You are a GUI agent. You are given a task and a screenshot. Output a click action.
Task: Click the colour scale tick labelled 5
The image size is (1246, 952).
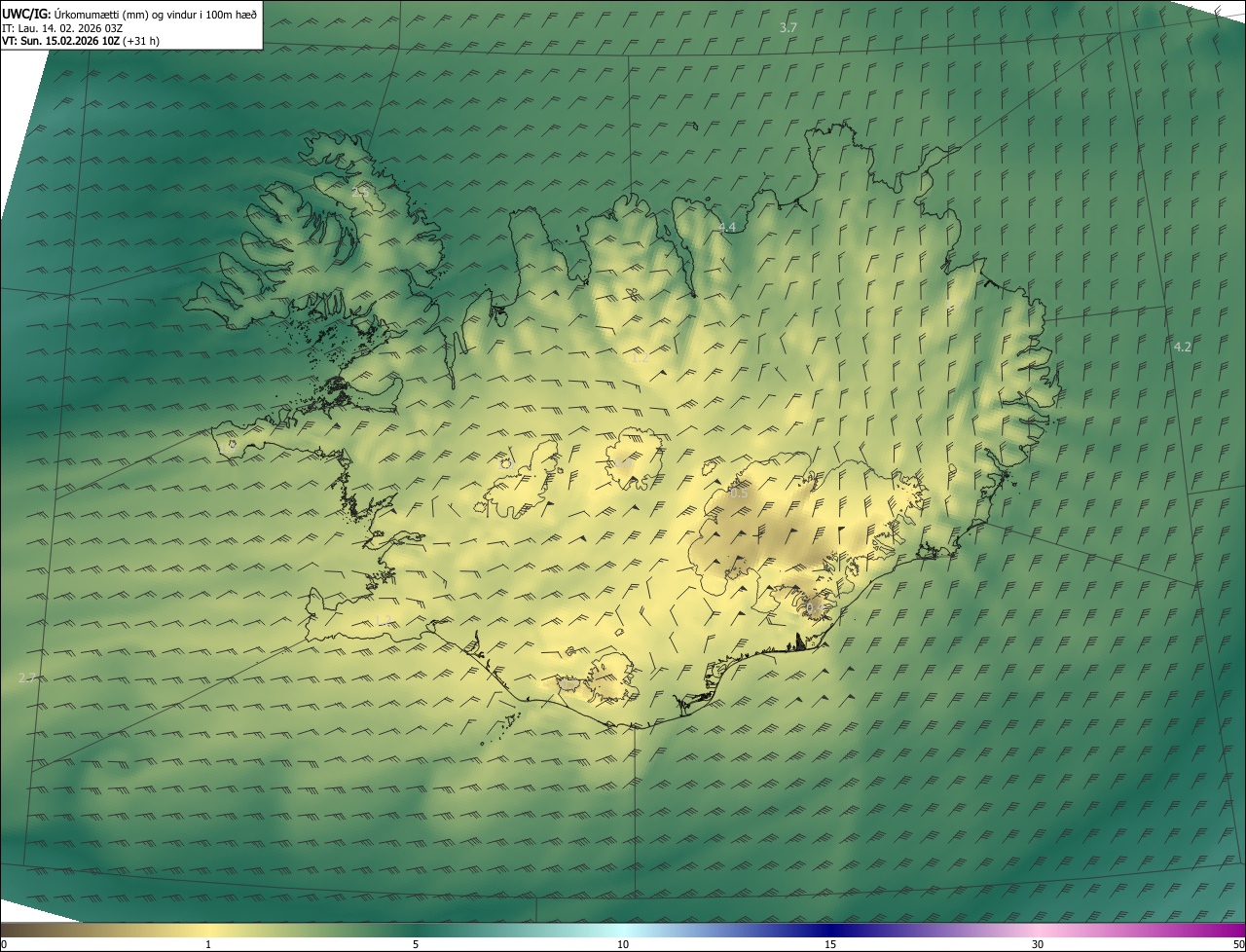[416, 944]
